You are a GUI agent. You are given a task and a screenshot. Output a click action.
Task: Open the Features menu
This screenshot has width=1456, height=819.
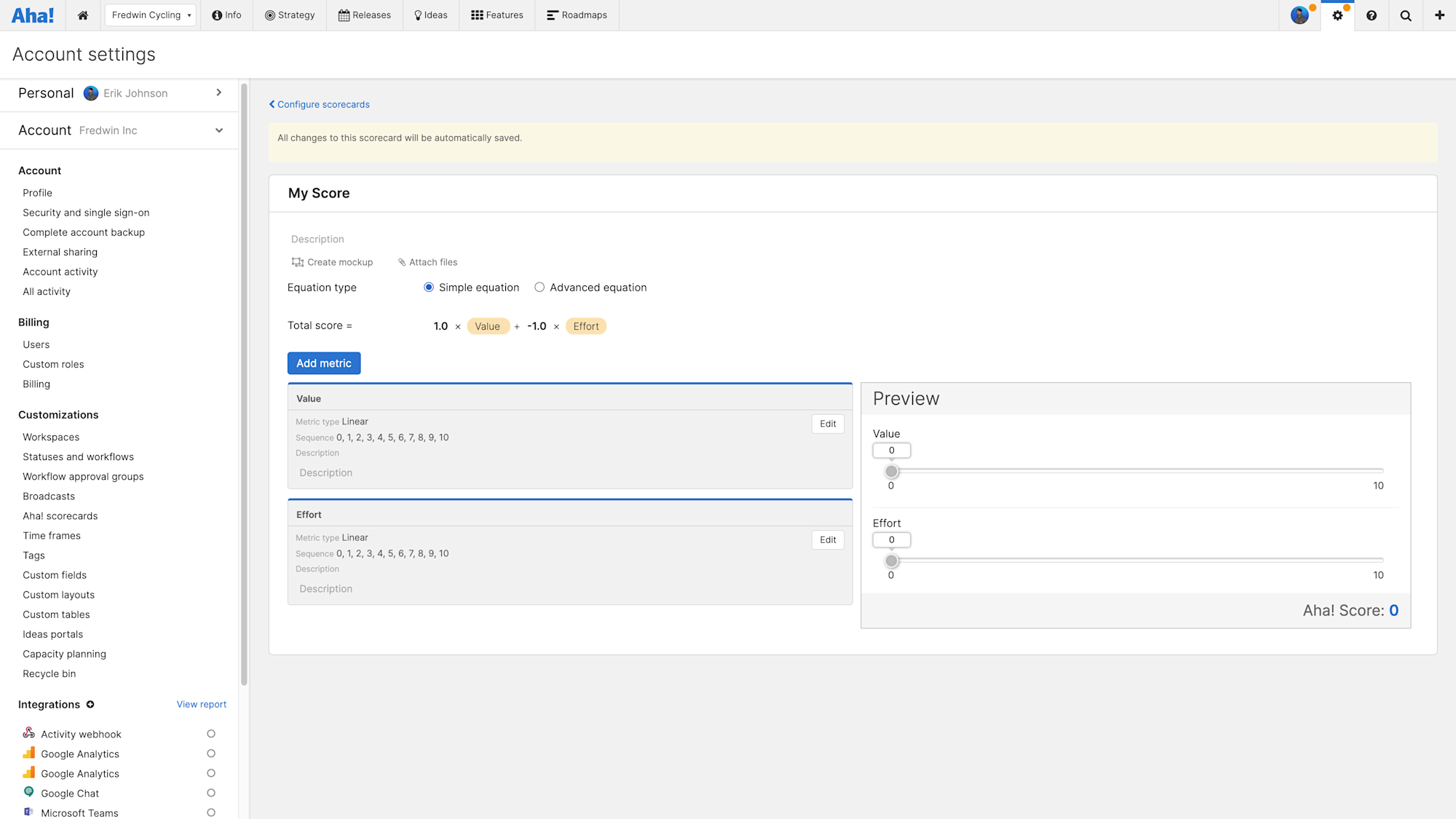(x=496, y=15)
